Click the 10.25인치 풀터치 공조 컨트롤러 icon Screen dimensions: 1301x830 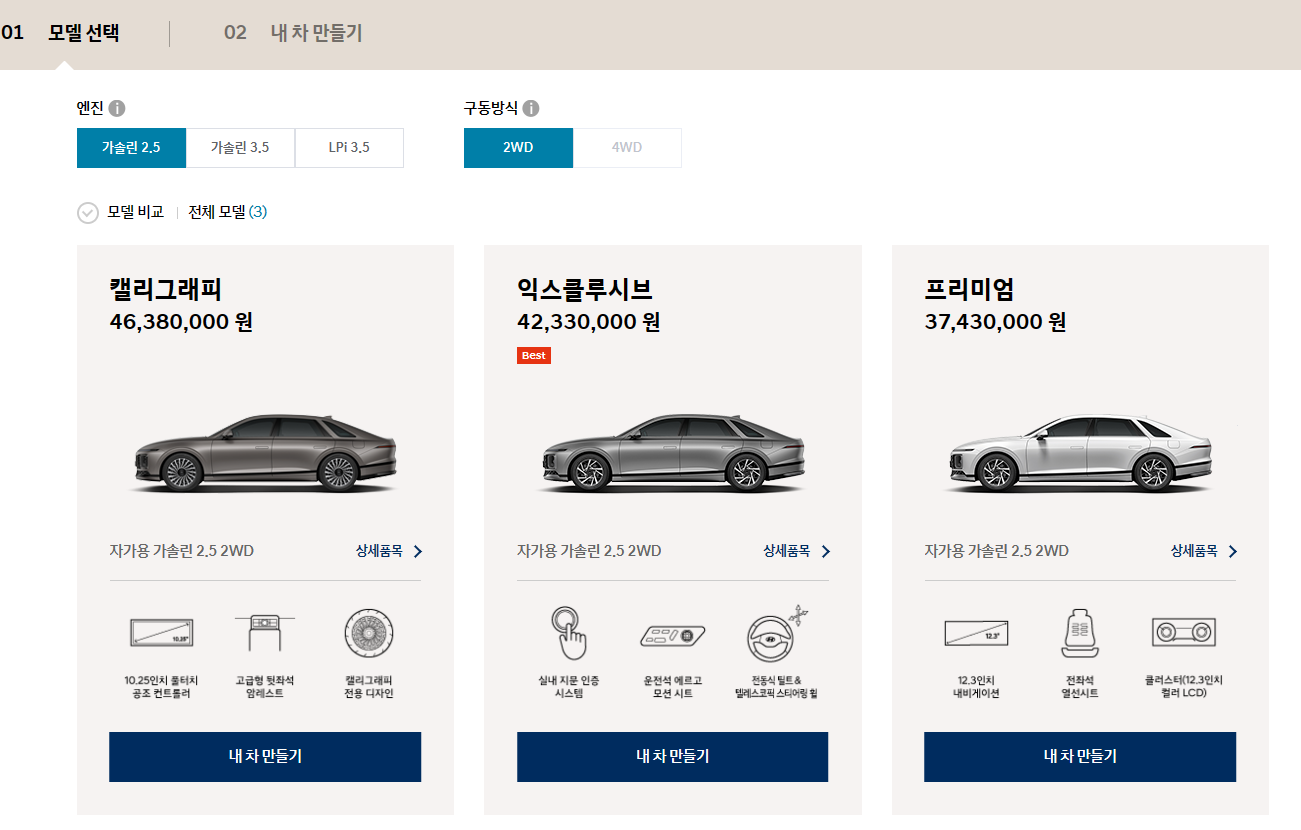[163, 633]
